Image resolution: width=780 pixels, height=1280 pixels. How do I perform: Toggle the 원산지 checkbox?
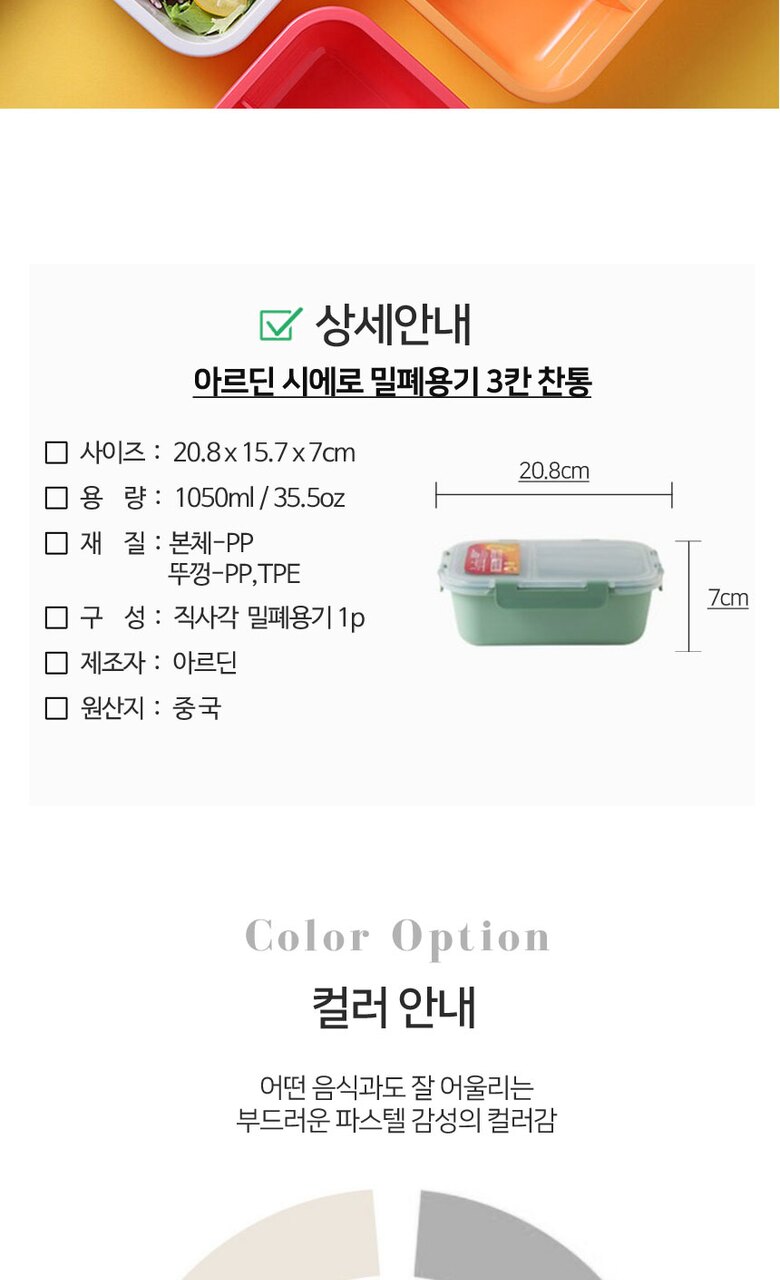tap(56, 708)
